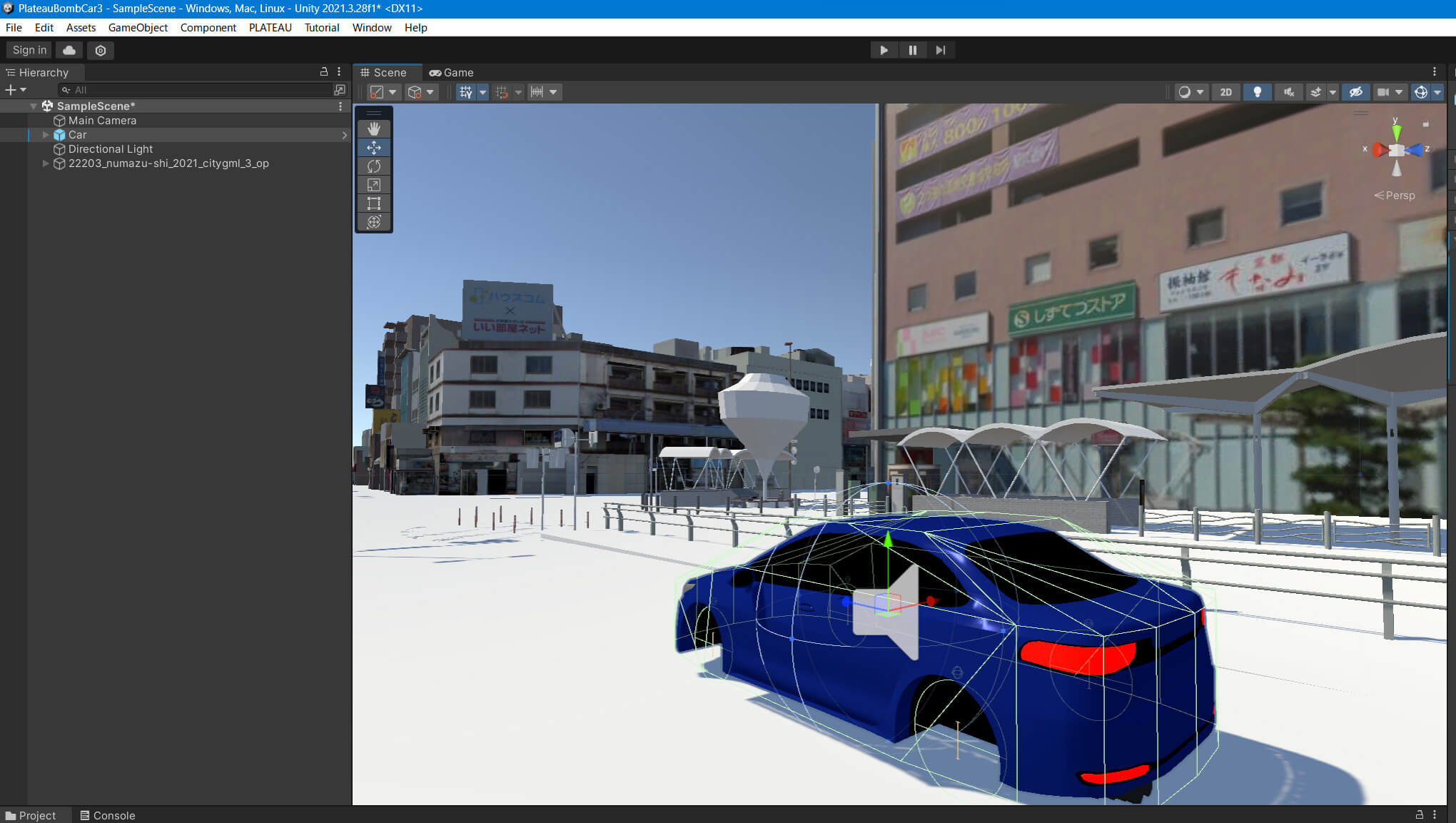Select the Rect transform tool
The image size is (1456, 823).
(x=373, y=203)
